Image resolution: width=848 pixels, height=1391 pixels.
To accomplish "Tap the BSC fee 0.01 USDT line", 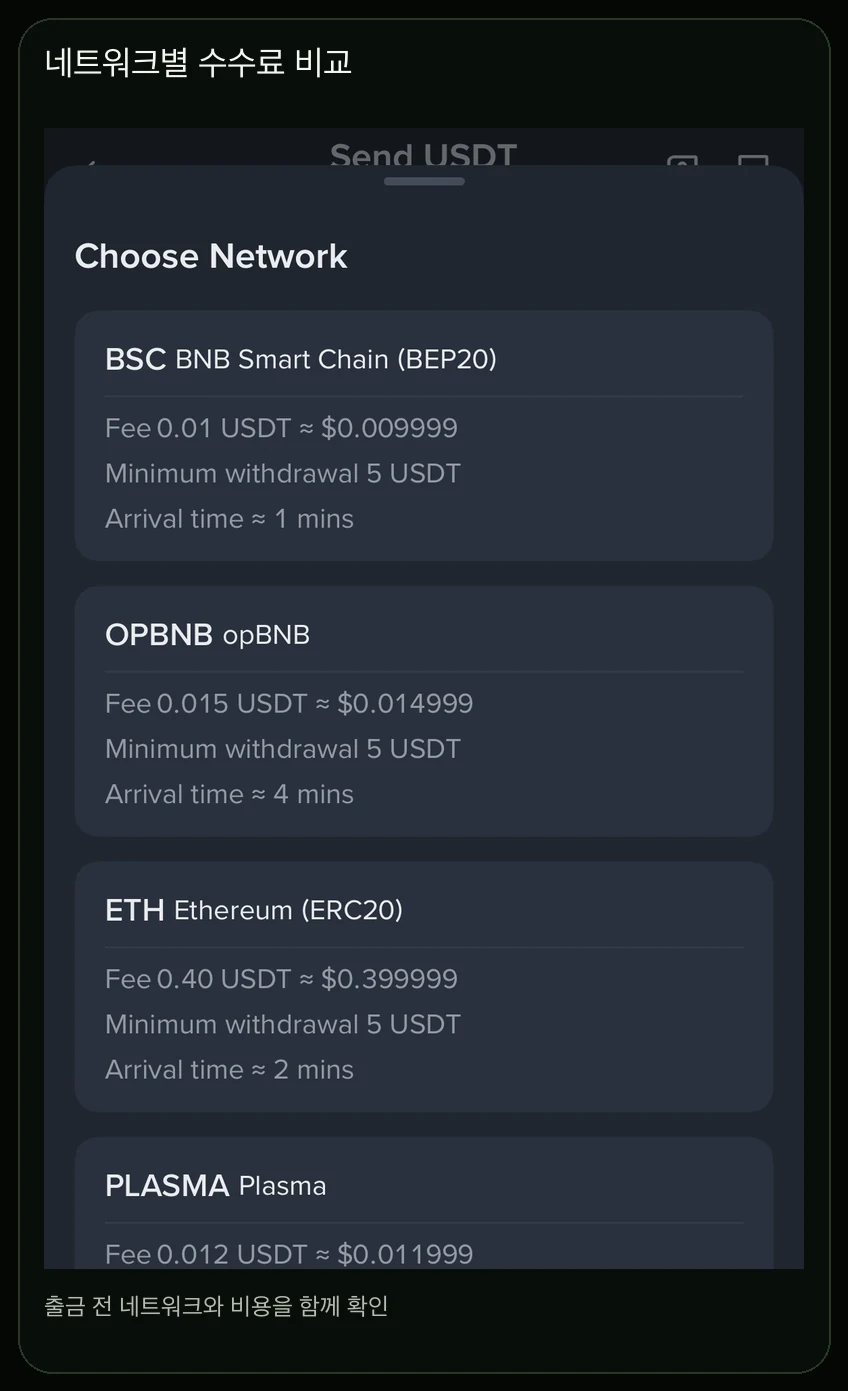I will pyautogui.click(x=281, y=428).
